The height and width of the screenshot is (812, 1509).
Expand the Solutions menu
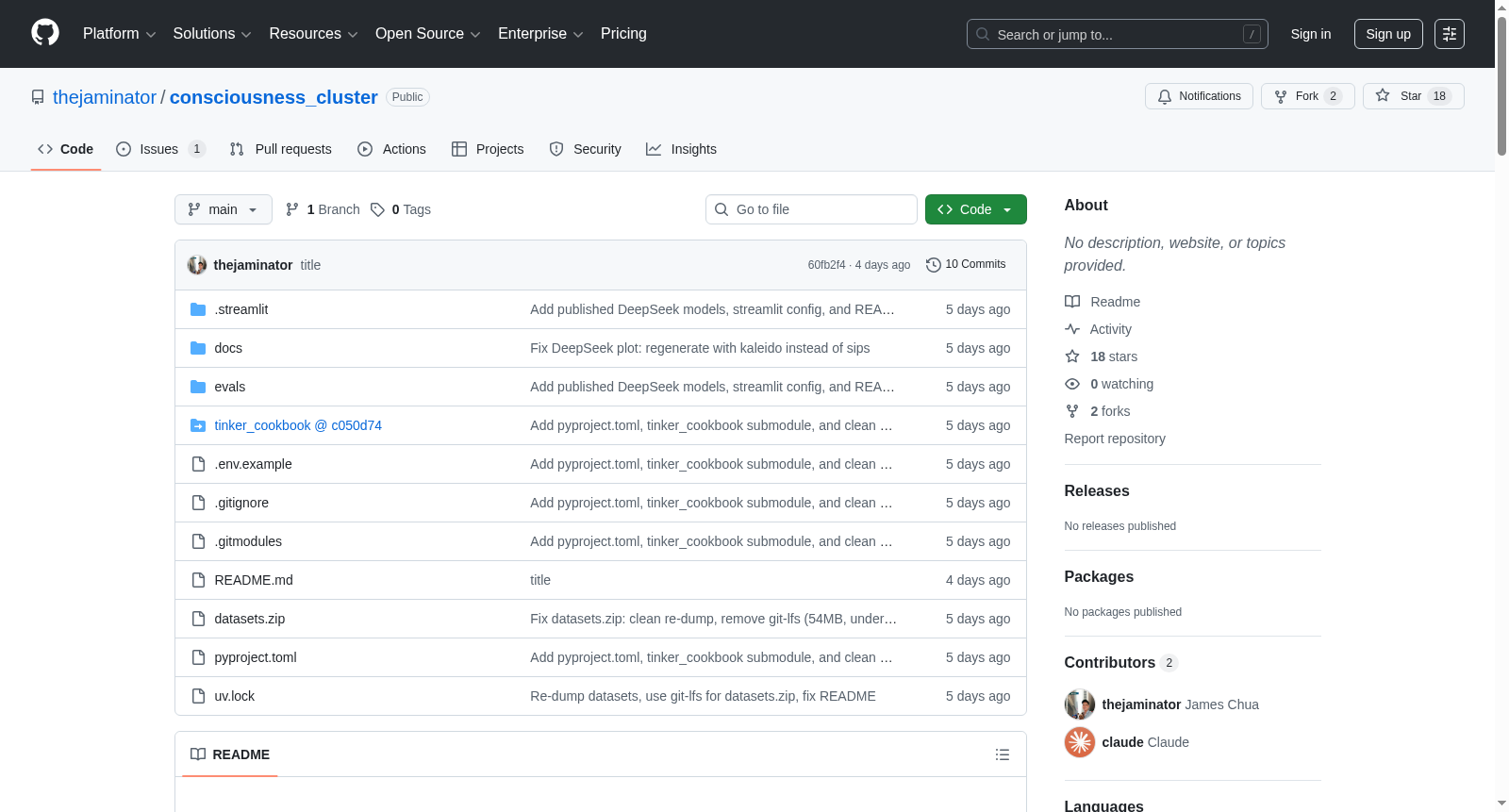pyautogui.click(x=212, y=34)
